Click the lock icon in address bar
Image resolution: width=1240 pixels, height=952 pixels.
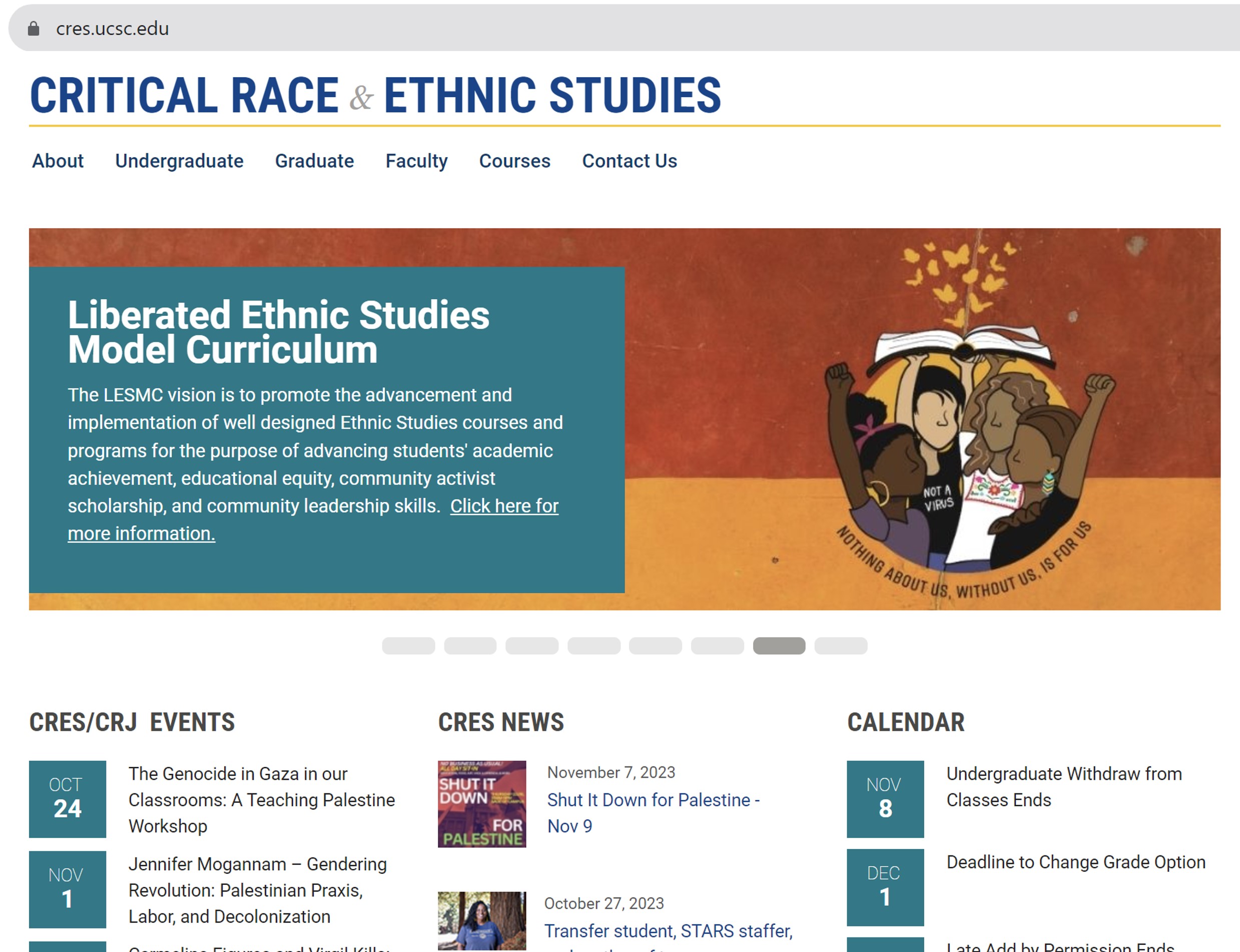tap(34, 29)
